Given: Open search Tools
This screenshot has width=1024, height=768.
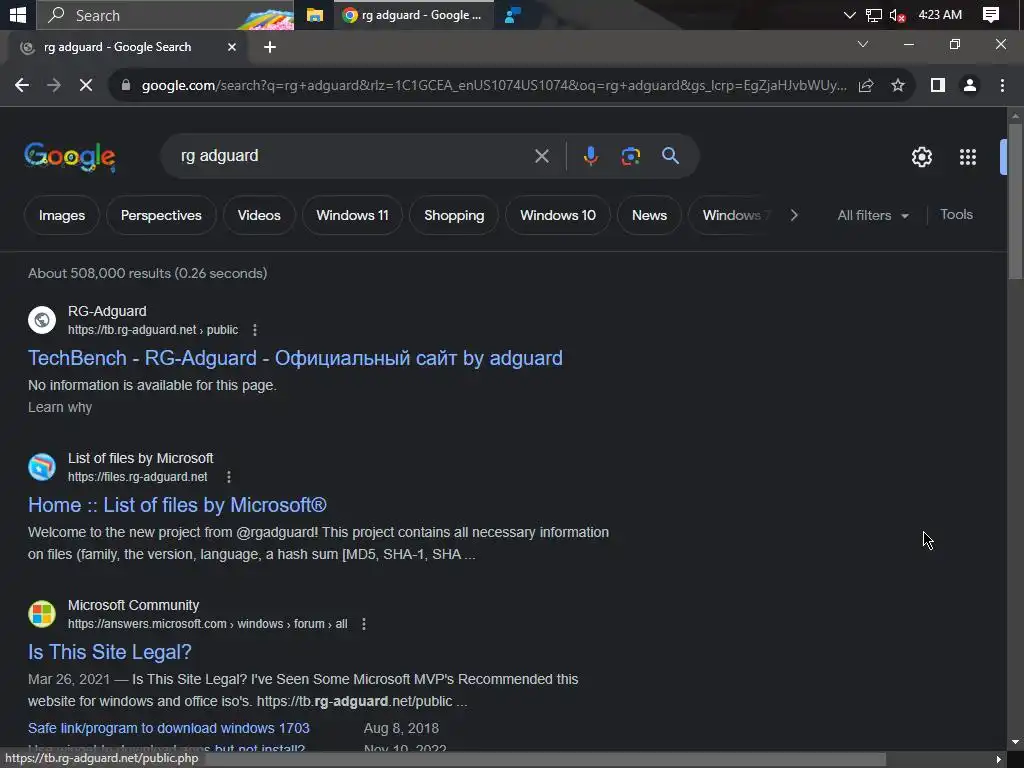Looking at the screenshot, I should [956, 214].
